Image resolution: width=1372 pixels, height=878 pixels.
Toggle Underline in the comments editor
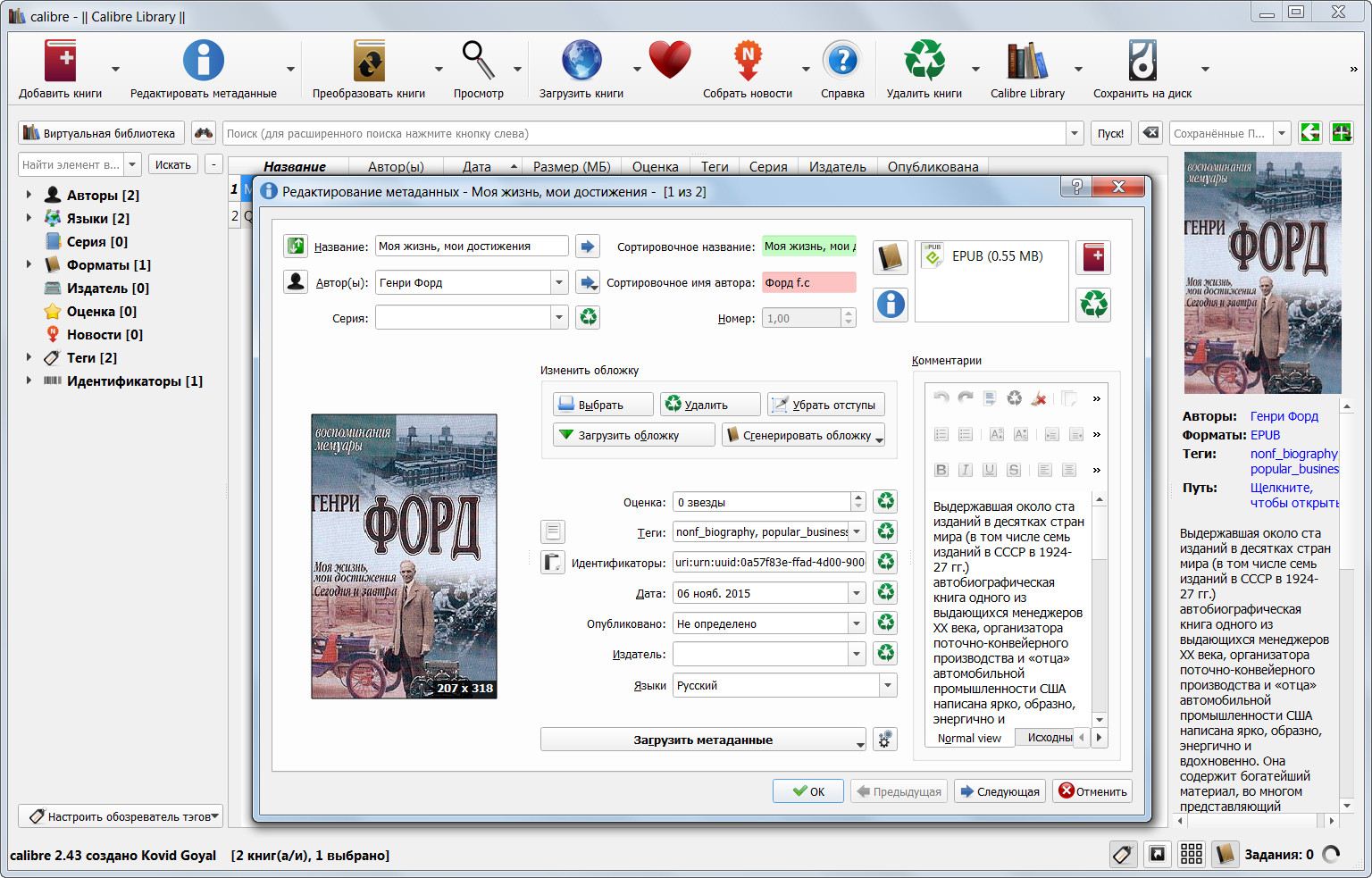coord(990,470)
